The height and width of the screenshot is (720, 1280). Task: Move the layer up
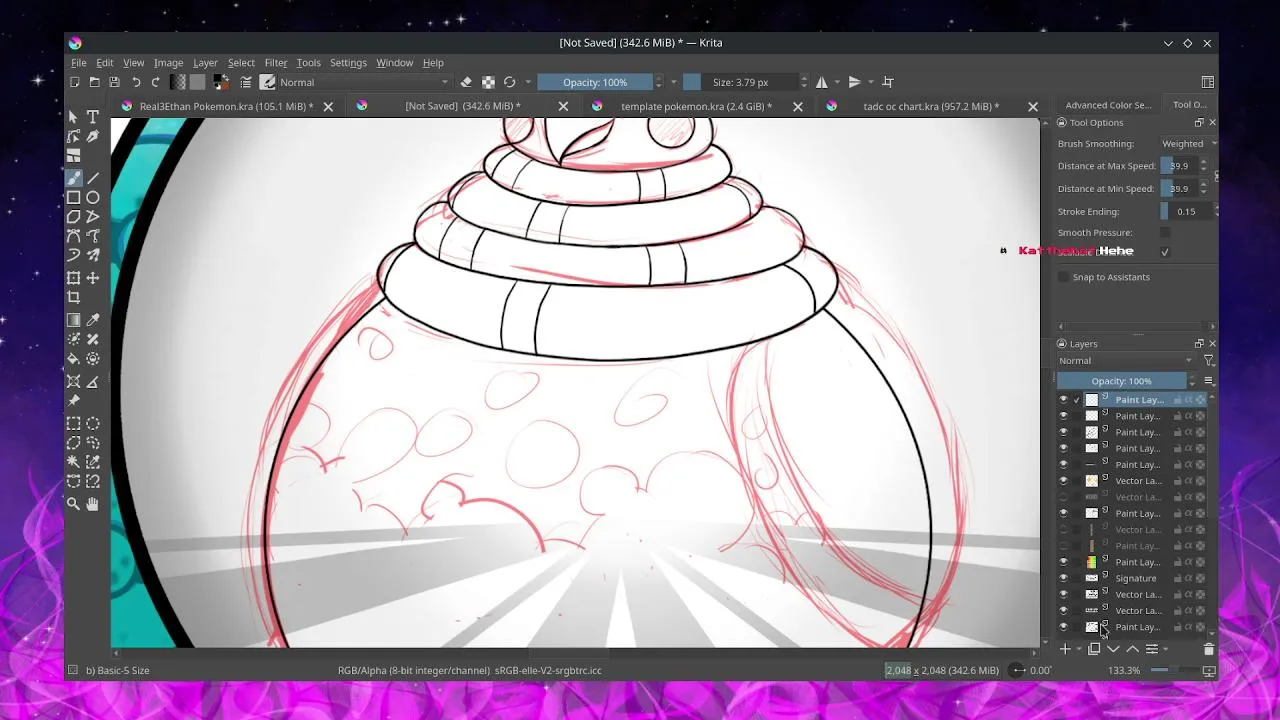click(1132, 649)
